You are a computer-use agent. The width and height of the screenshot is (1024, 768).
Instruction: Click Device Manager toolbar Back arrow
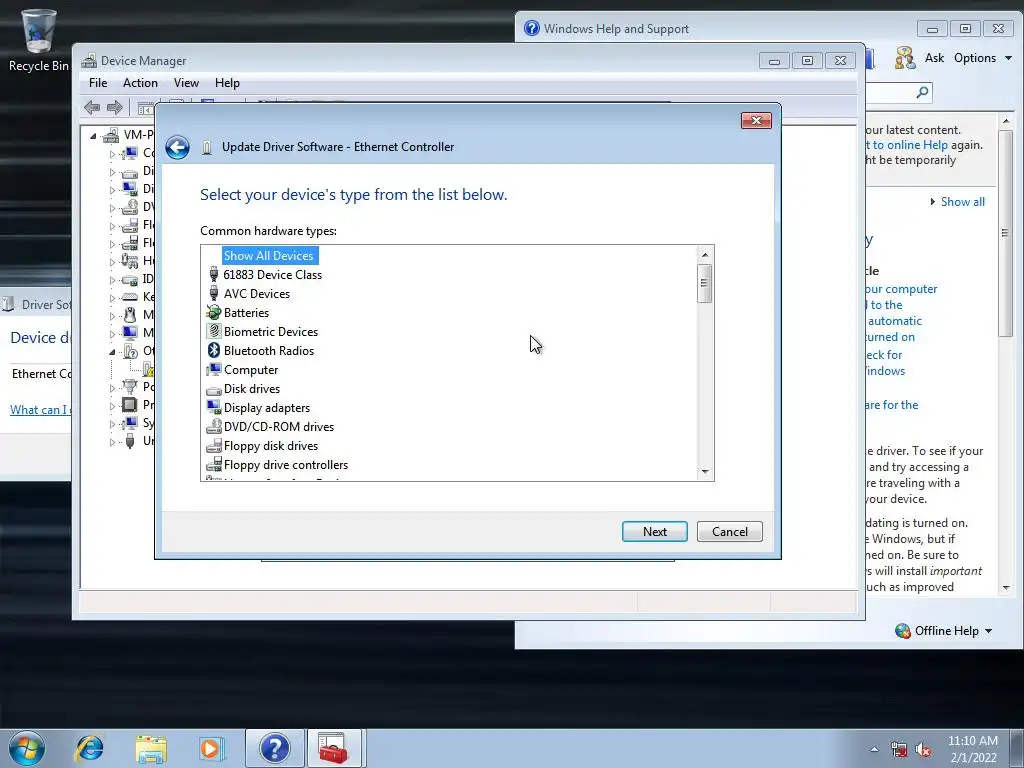(x=92, y=107)
